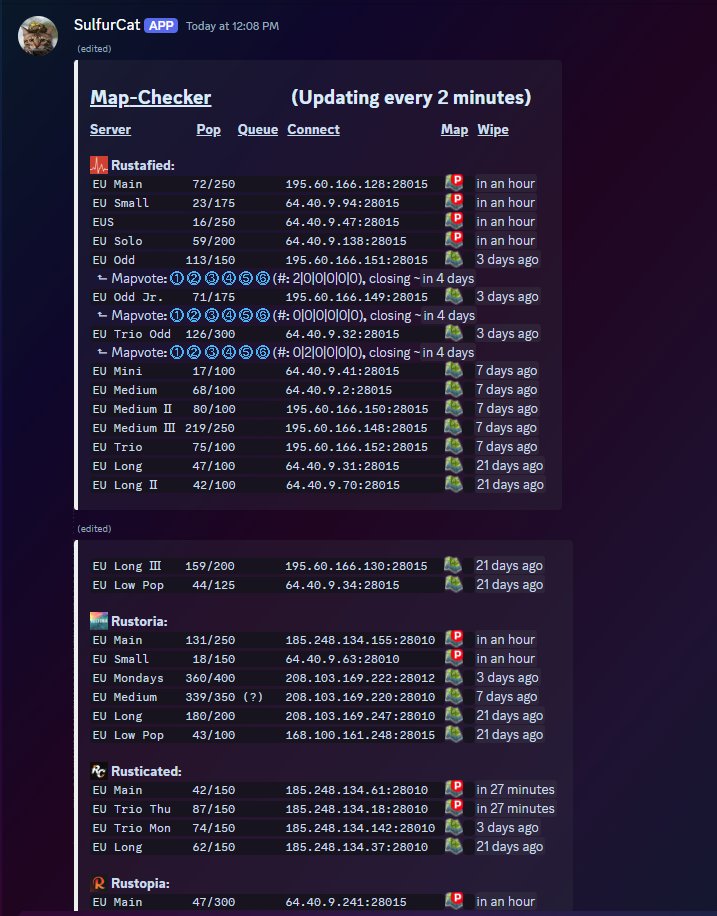Open the map icon for Rustafied EU Small
This screenshot has width=717, height=916.
click(454, 201)
